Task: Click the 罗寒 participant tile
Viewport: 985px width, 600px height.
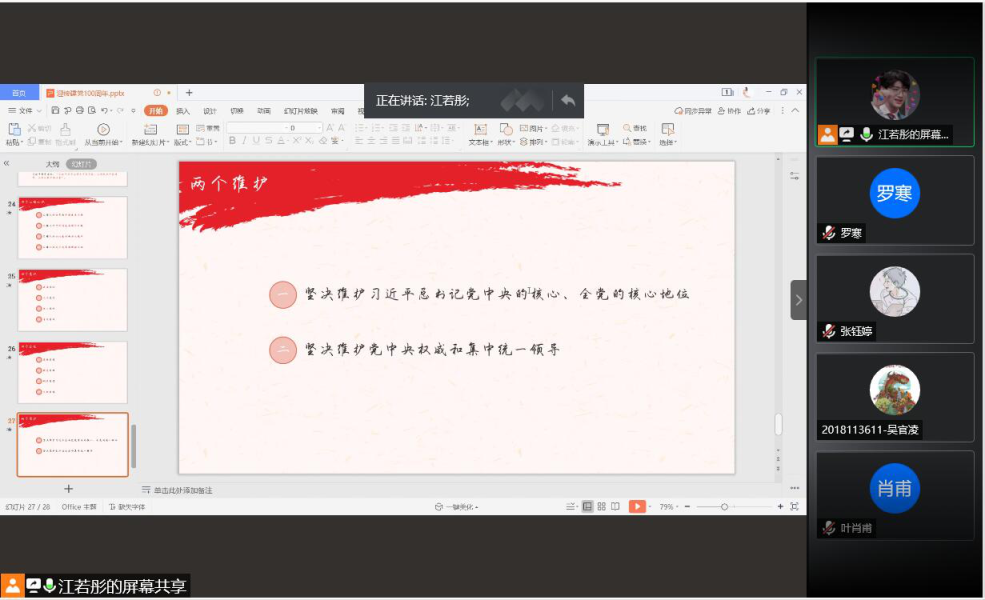Action: (x=895, y=200)
